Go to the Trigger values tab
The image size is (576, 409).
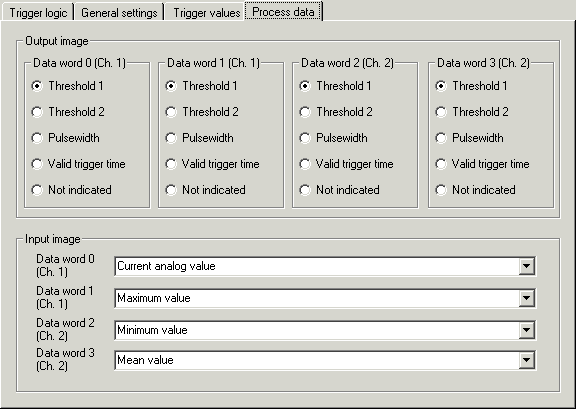pyautogui.click(x=206, y=12)
